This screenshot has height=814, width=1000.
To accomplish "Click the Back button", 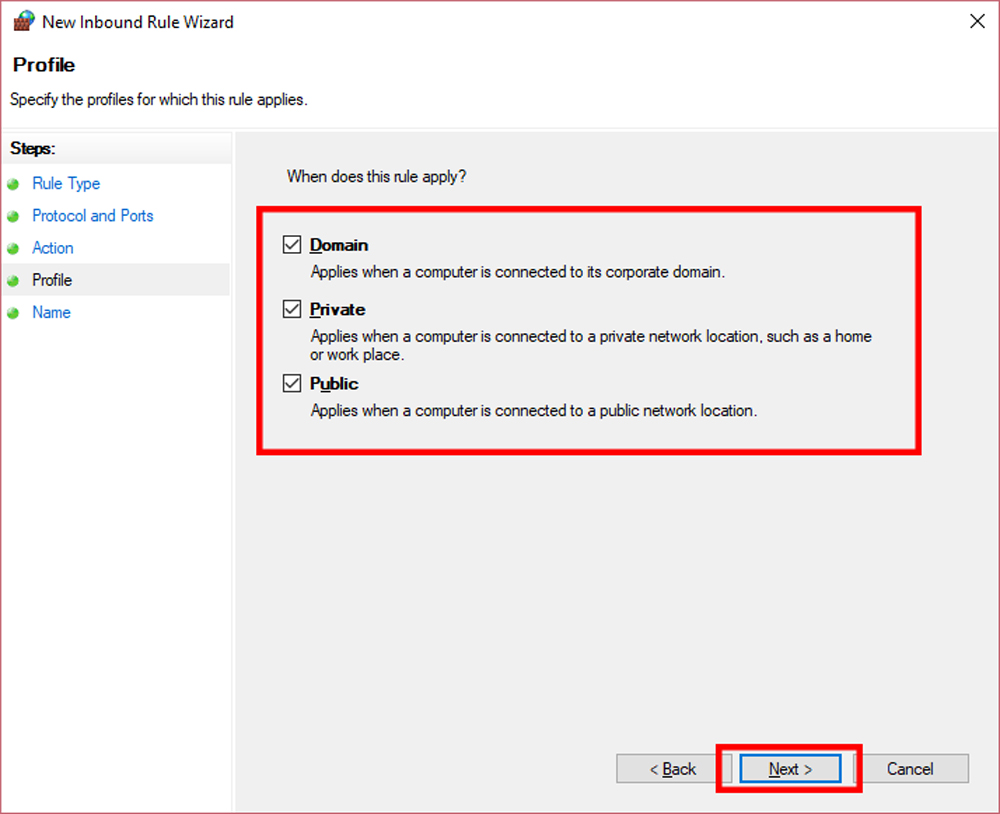I will pos(673,769).
